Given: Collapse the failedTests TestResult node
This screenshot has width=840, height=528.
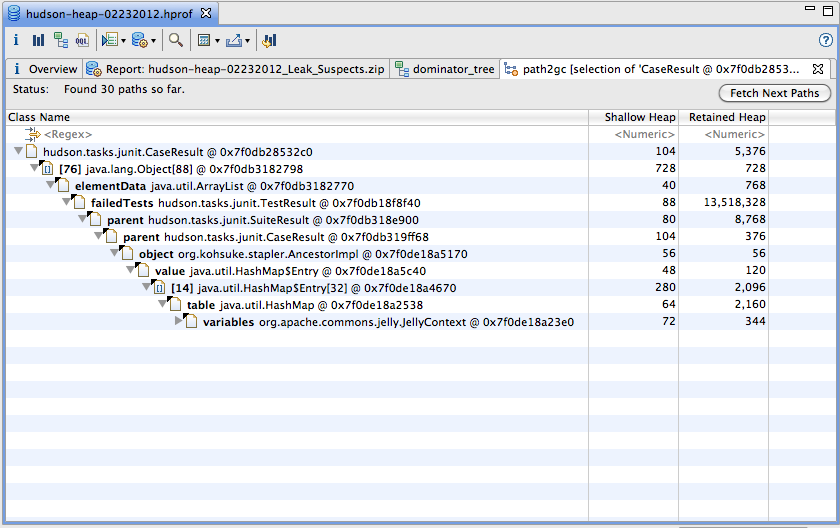Looking at the screenshot, I should (67, 203).
